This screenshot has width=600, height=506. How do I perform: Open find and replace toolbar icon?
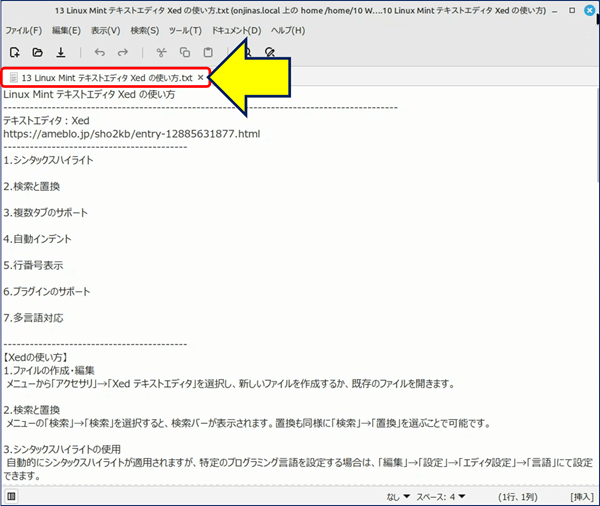(x=270, y=52)
